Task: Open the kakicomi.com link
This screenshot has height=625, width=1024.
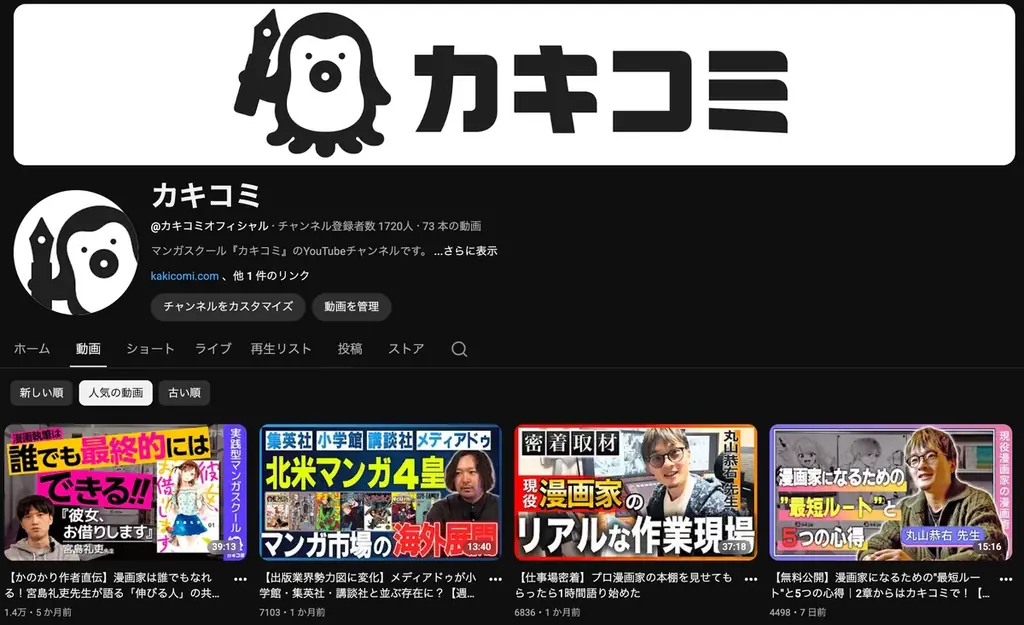Action: tap(185, 276)
